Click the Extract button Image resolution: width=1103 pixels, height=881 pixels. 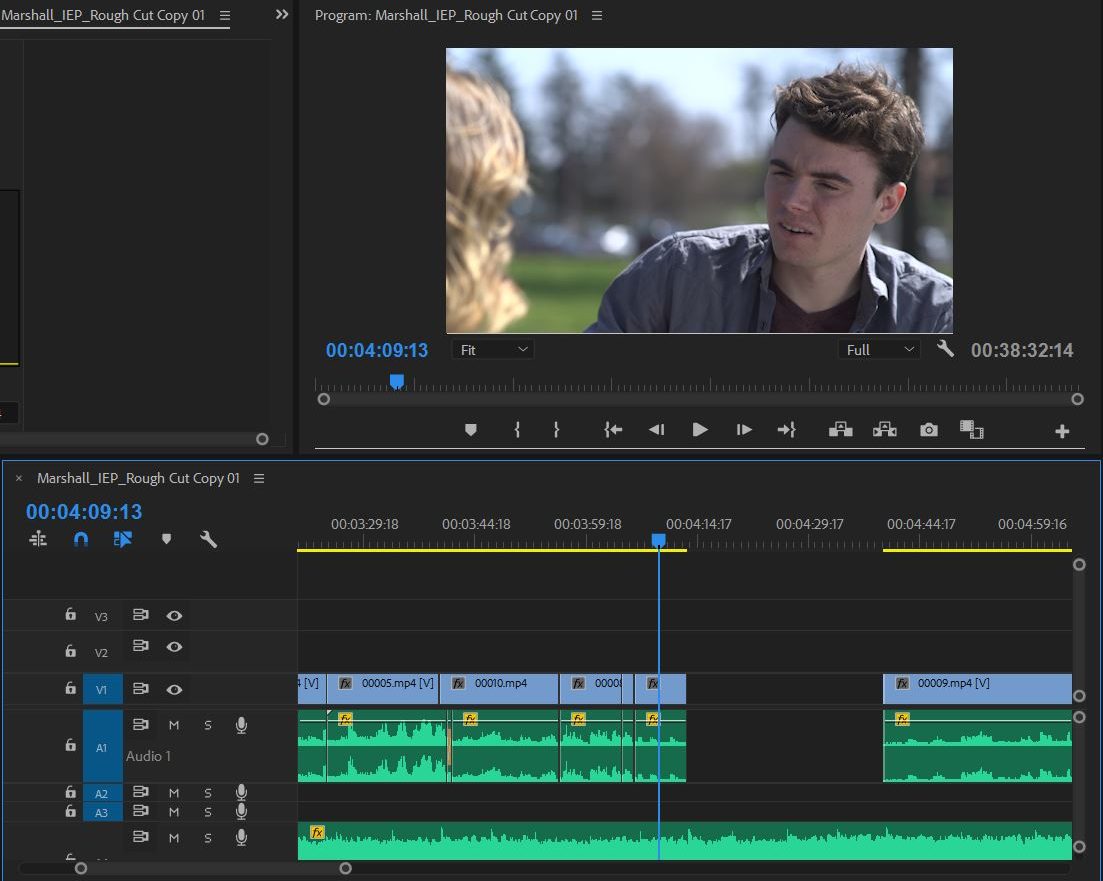point(884,429)
